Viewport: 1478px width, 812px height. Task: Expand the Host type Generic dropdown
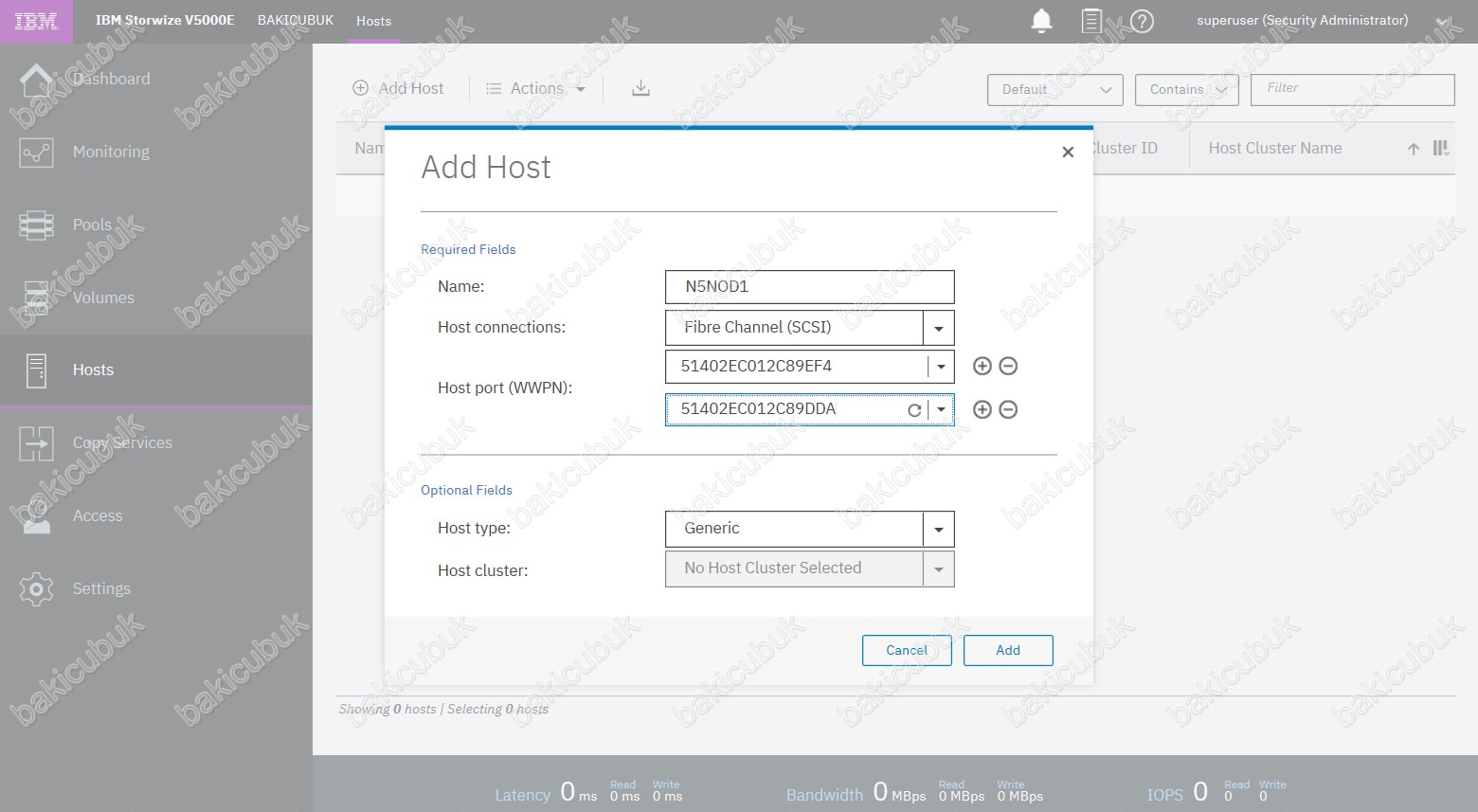click(x=939, y=530)
